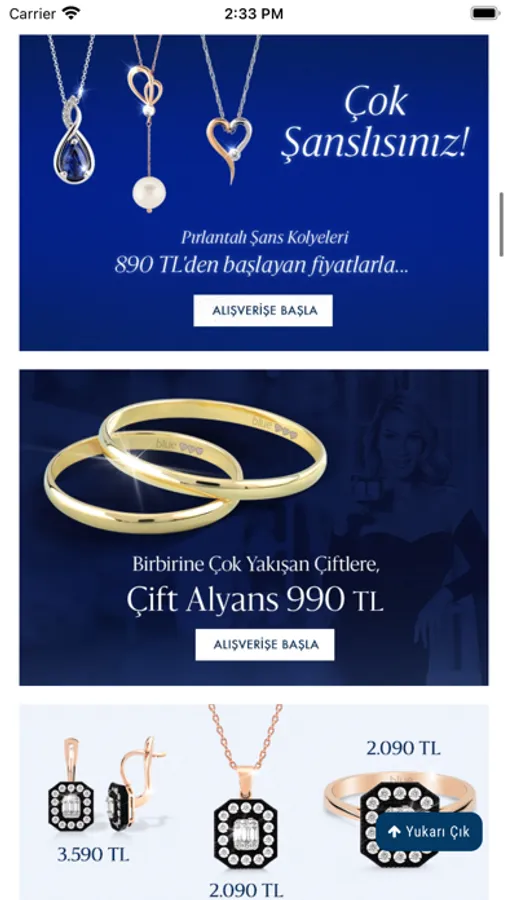The width and height of the screenshot is (507, 900).
Task: Tap the 2.090 TL price below the pendant
Action: [246, 890]
